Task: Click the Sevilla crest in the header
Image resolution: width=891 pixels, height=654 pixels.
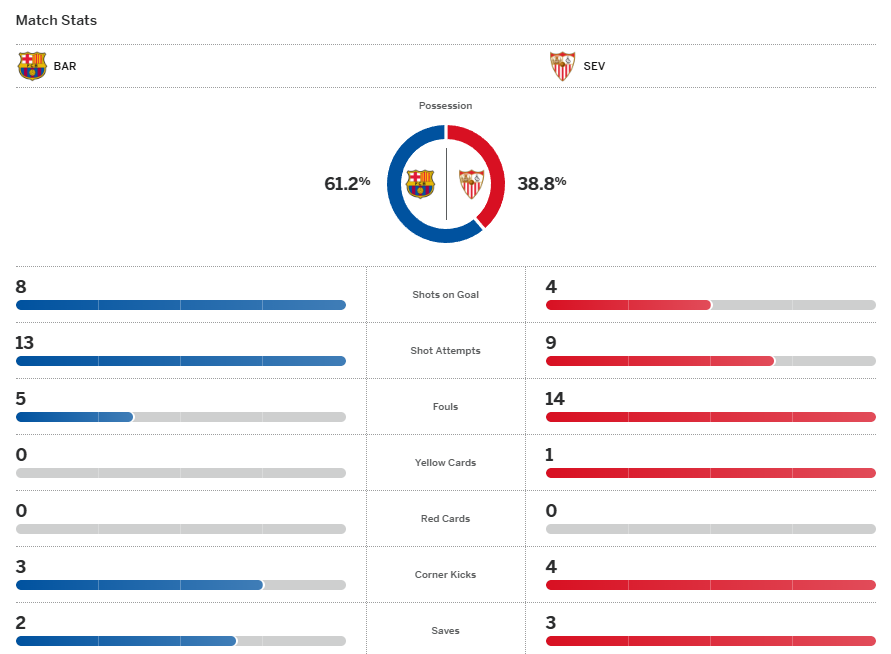Action: [562, 66]
